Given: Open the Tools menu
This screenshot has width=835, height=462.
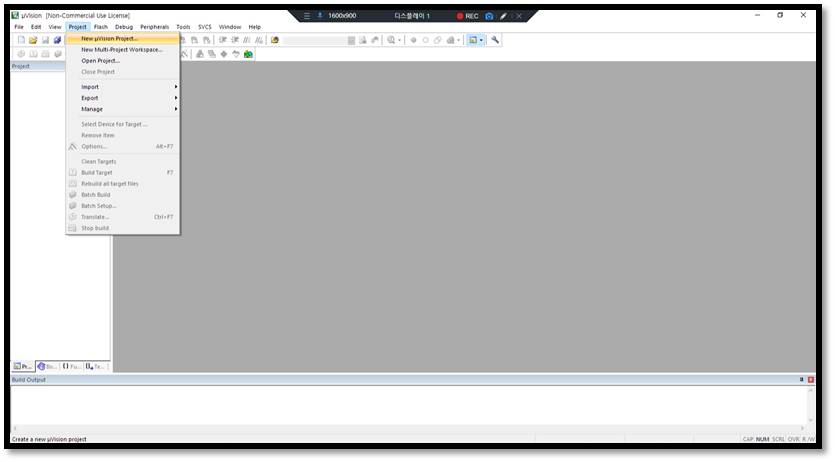Looking at the screenshot, I should coord(183,27).
